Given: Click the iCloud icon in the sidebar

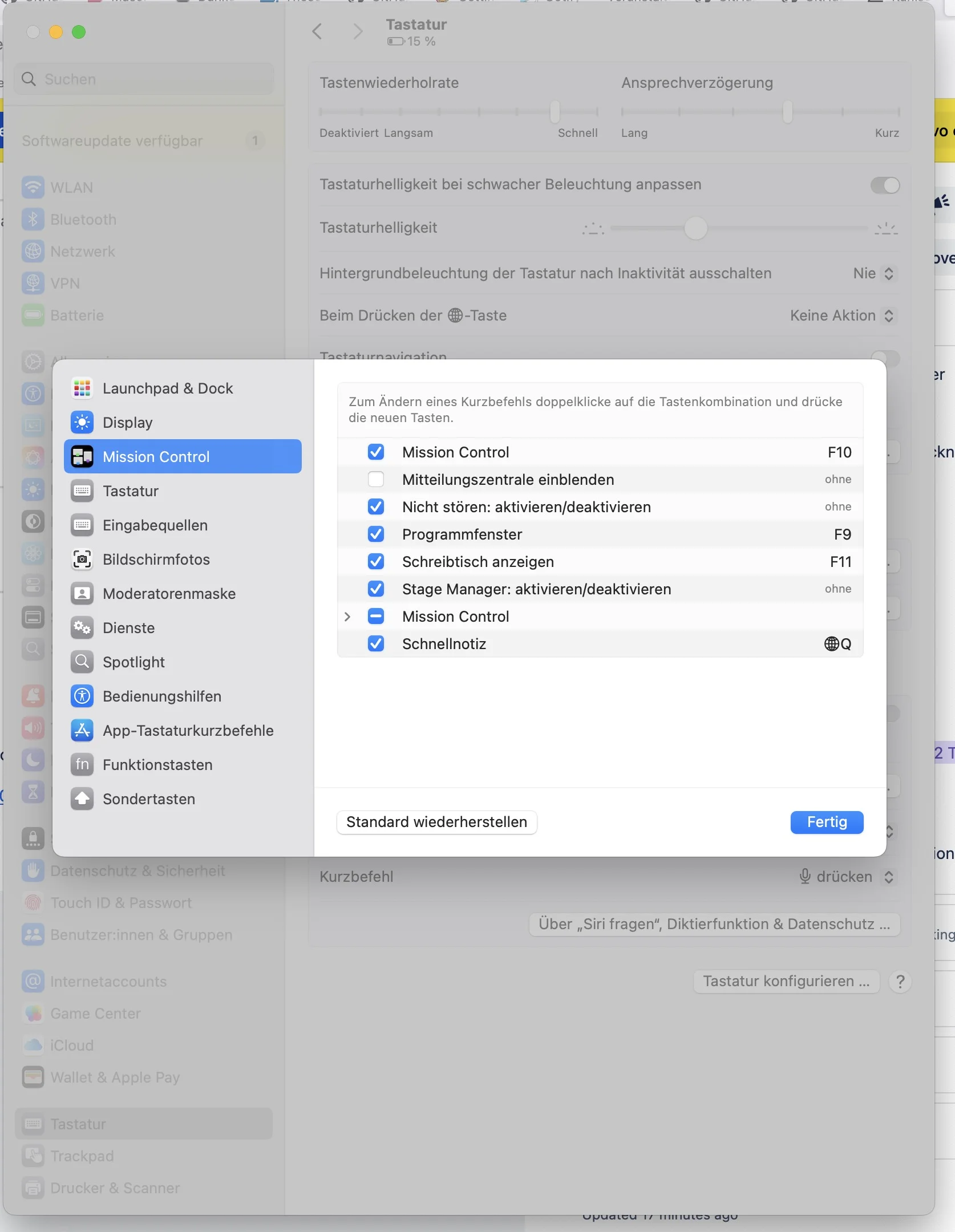Looking at the screenshot, I should click(33, 1045).
